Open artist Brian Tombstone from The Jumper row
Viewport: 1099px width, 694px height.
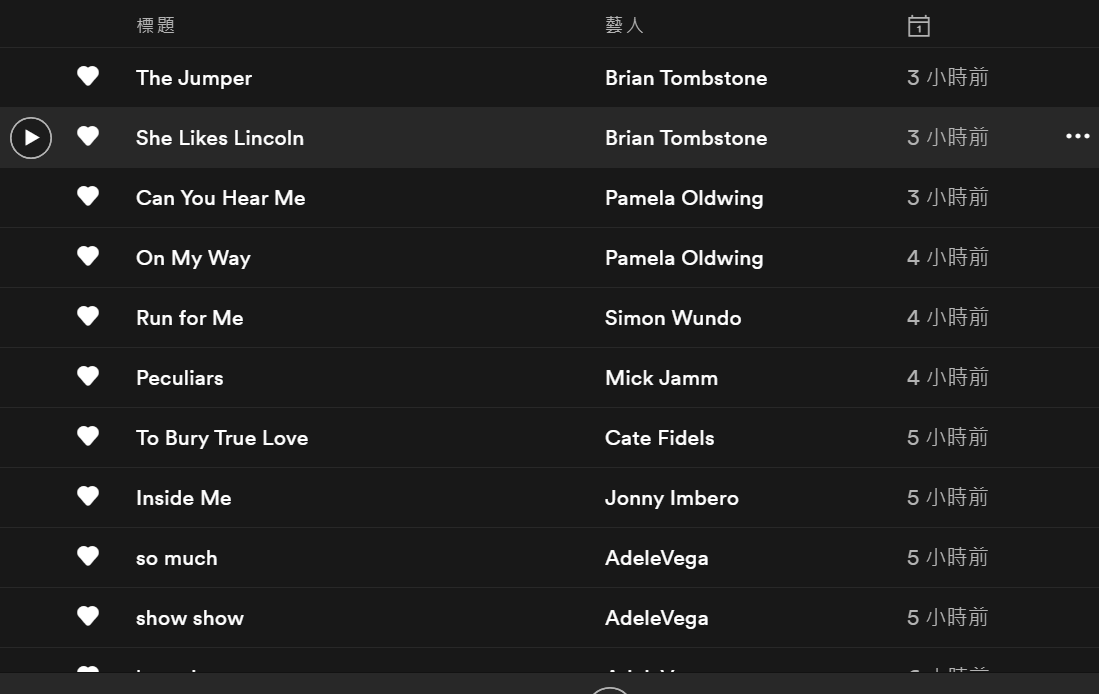point(686,78)
